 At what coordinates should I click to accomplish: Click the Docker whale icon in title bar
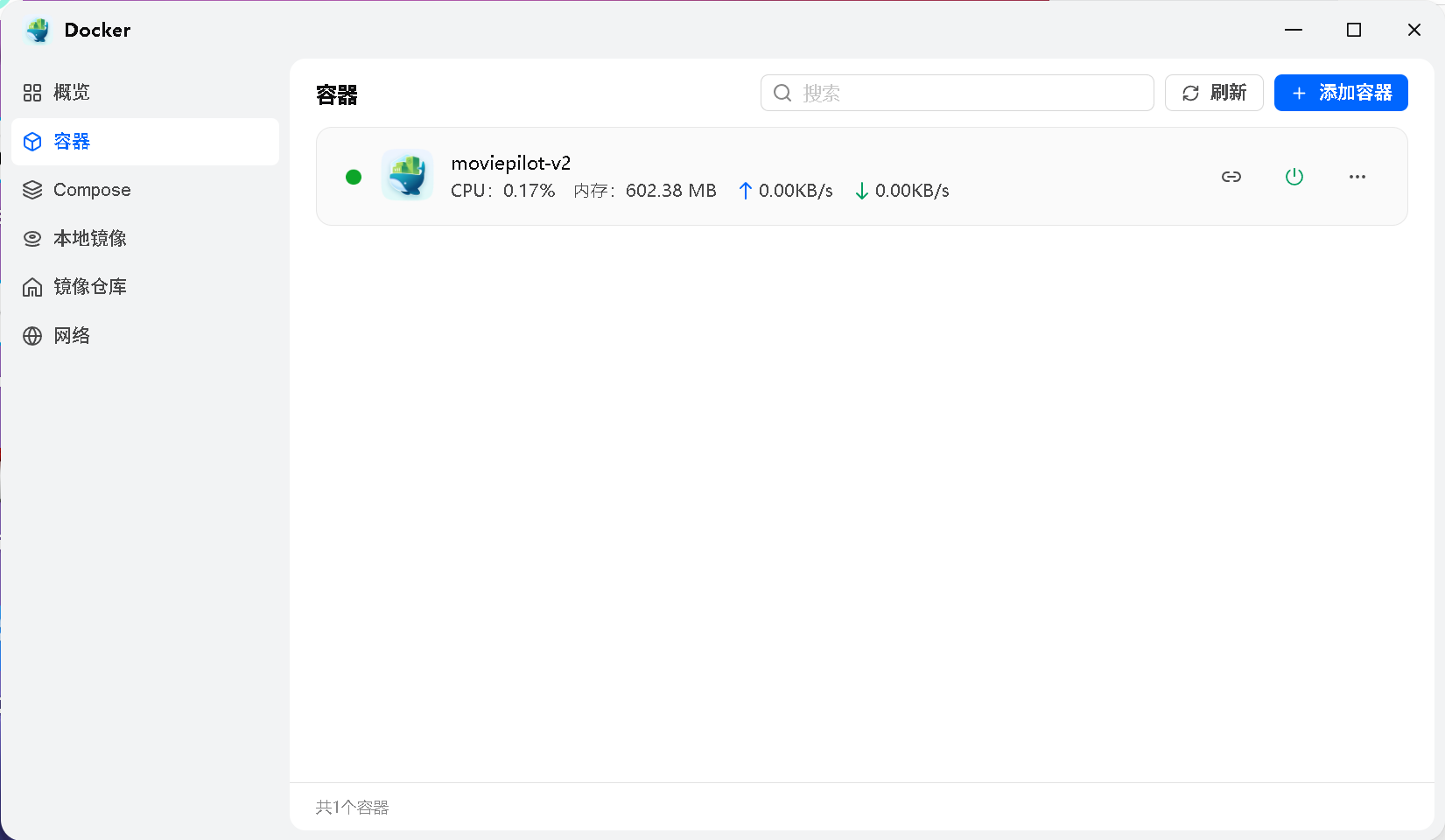(x=36, y=29)
